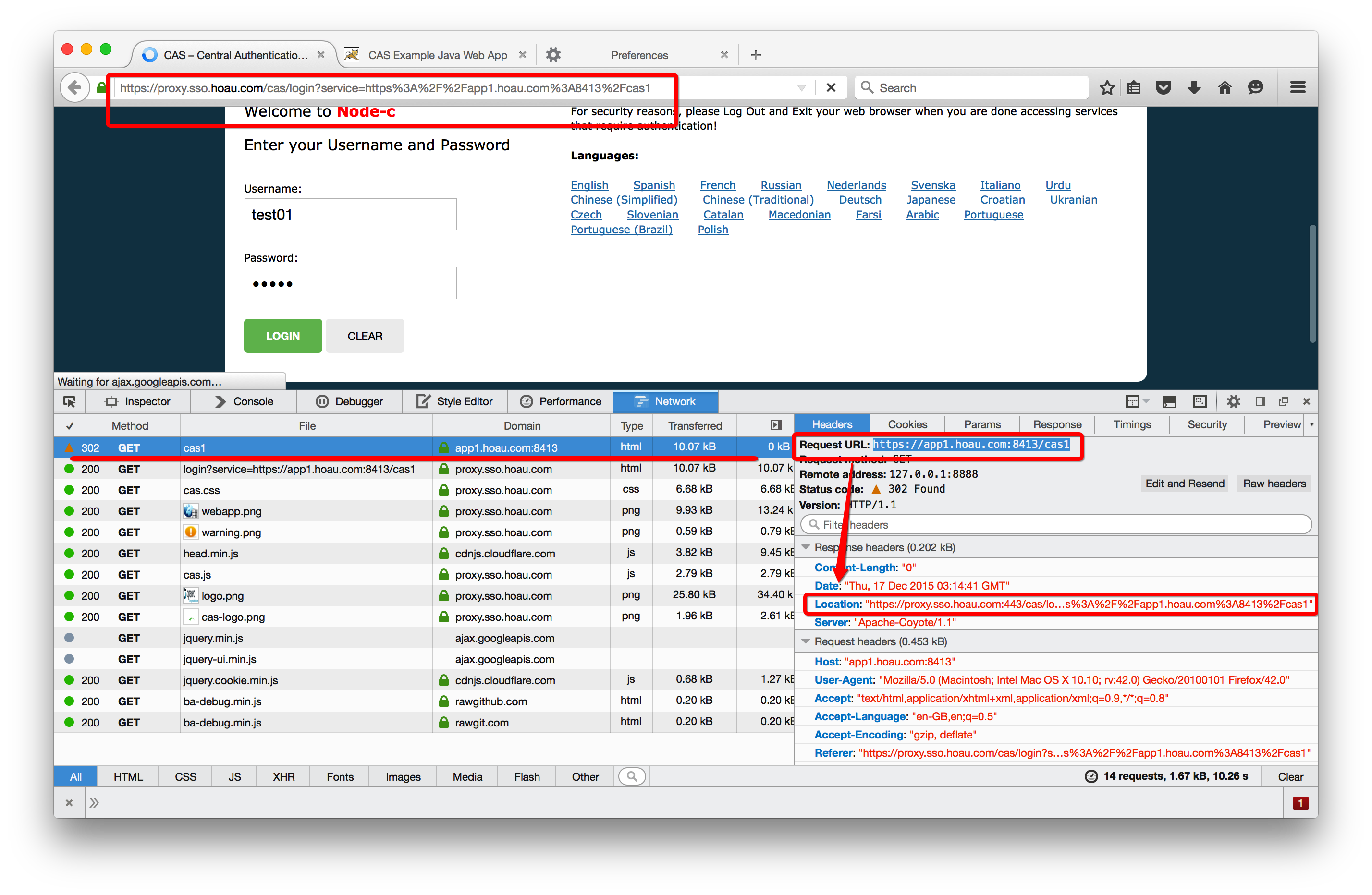Open the Console devtools tab
The height and width of the screenshot is (895, 1372).
[x=244, y=402]
